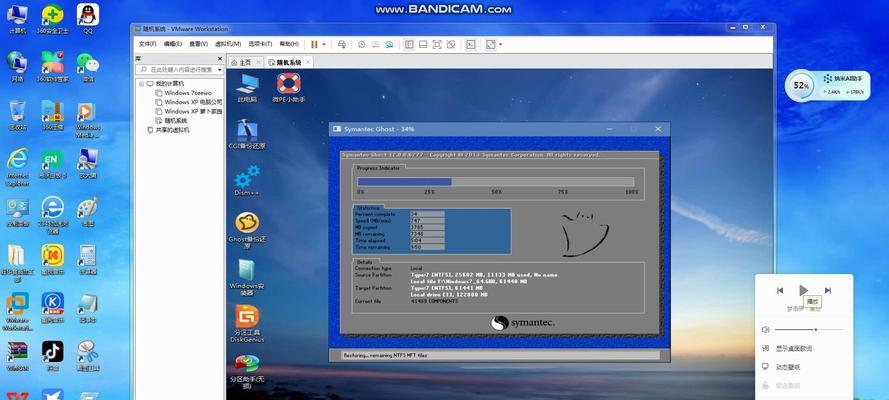Image resolution: width=889 pixels, height=400 pixels.
Task: Switch to Unity mode toolbar icon
Action: [451, 44]
